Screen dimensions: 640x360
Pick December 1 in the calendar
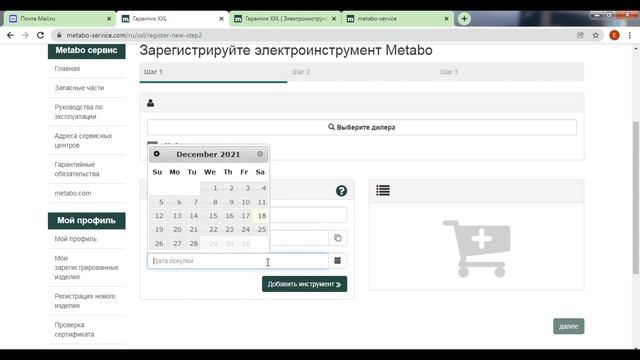[x=210, y=188]
